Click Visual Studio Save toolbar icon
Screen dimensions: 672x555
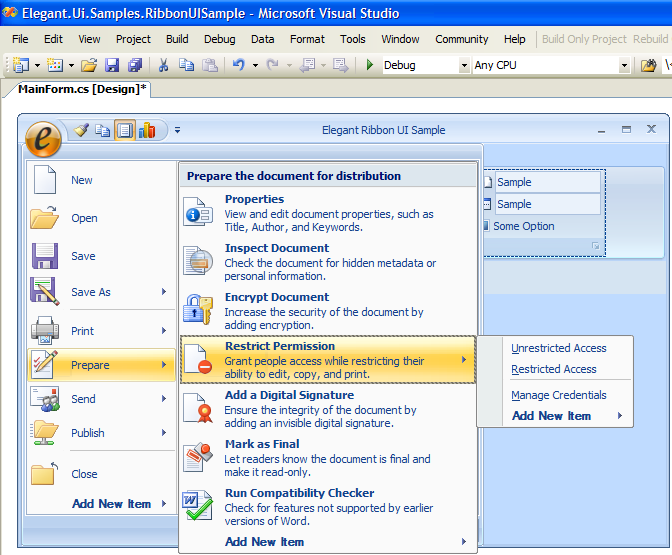click(112, 65)
